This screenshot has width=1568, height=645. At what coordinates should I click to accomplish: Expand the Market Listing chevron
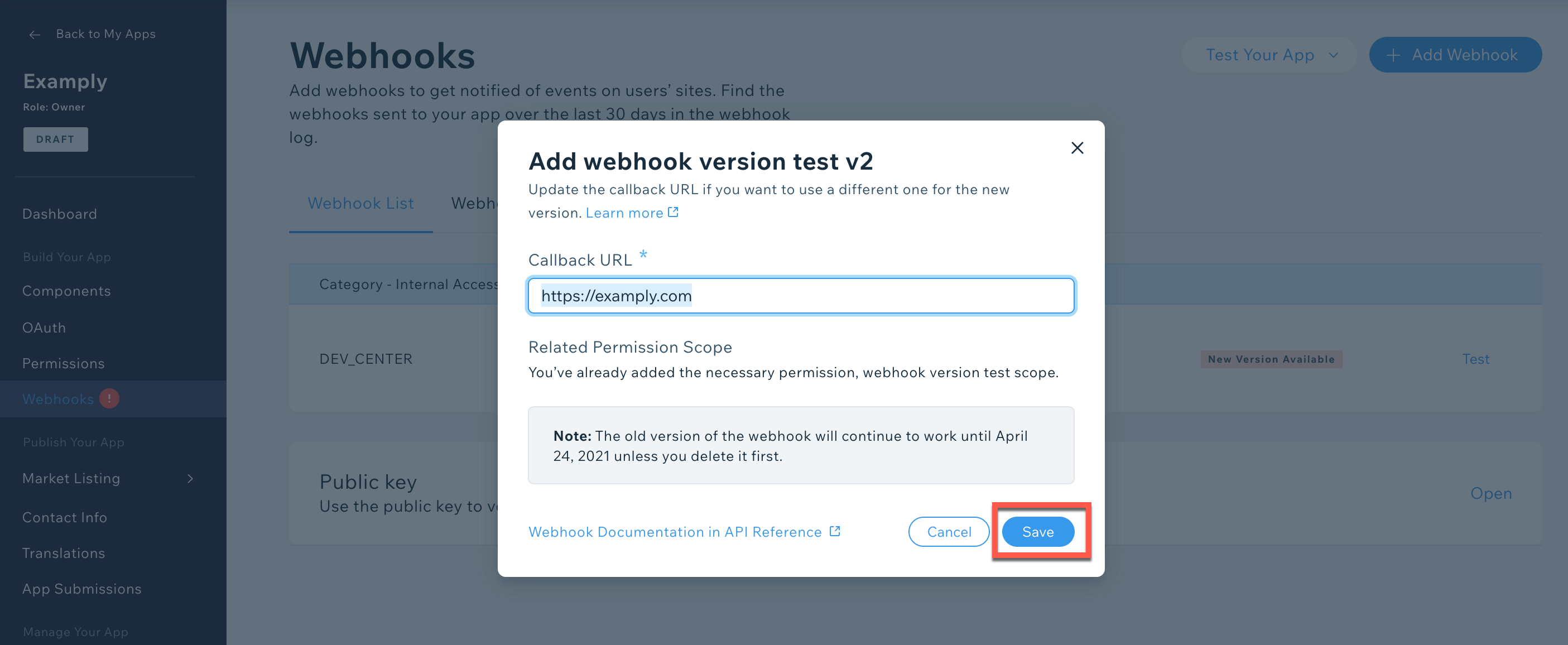click(x=190, y=479)
